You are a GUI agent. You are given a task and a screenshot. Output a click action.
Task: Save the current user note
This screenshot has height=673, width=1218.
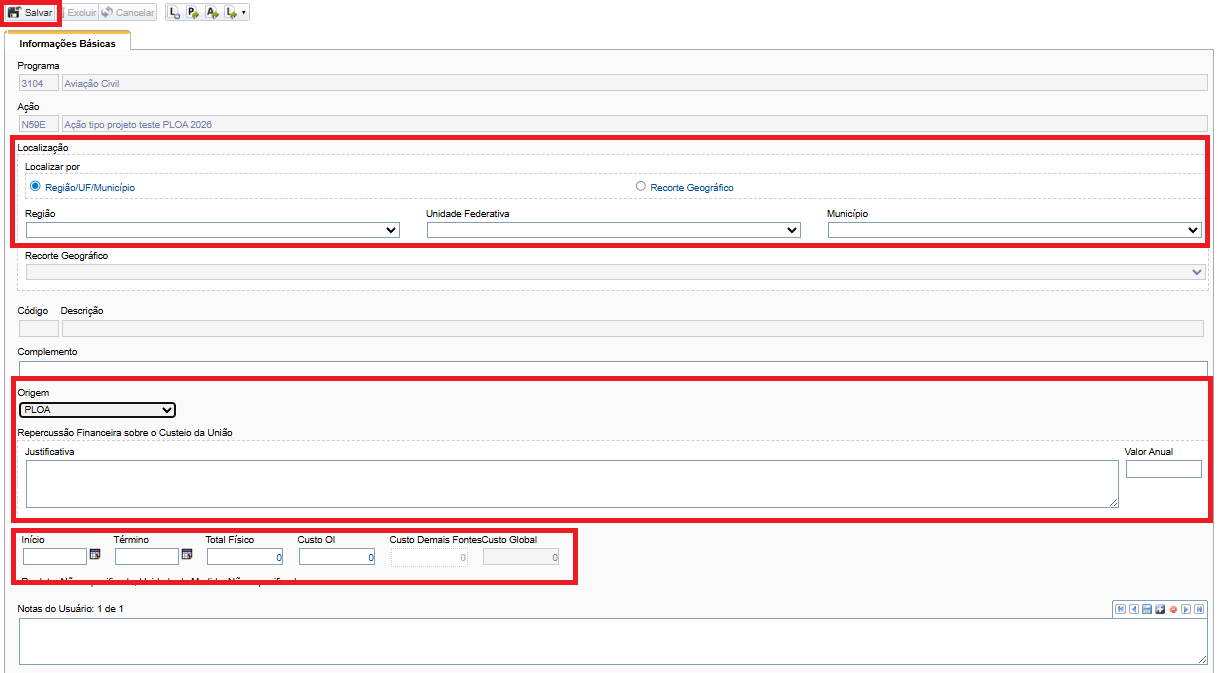(x=1147, y=609)
